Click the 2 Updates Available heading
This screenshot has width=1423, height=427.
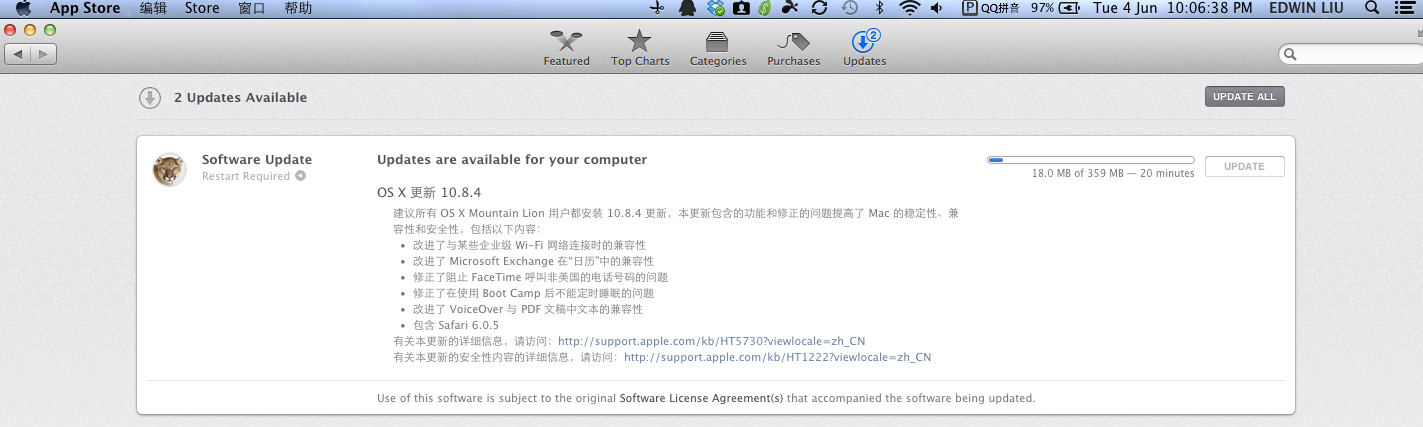240,97
